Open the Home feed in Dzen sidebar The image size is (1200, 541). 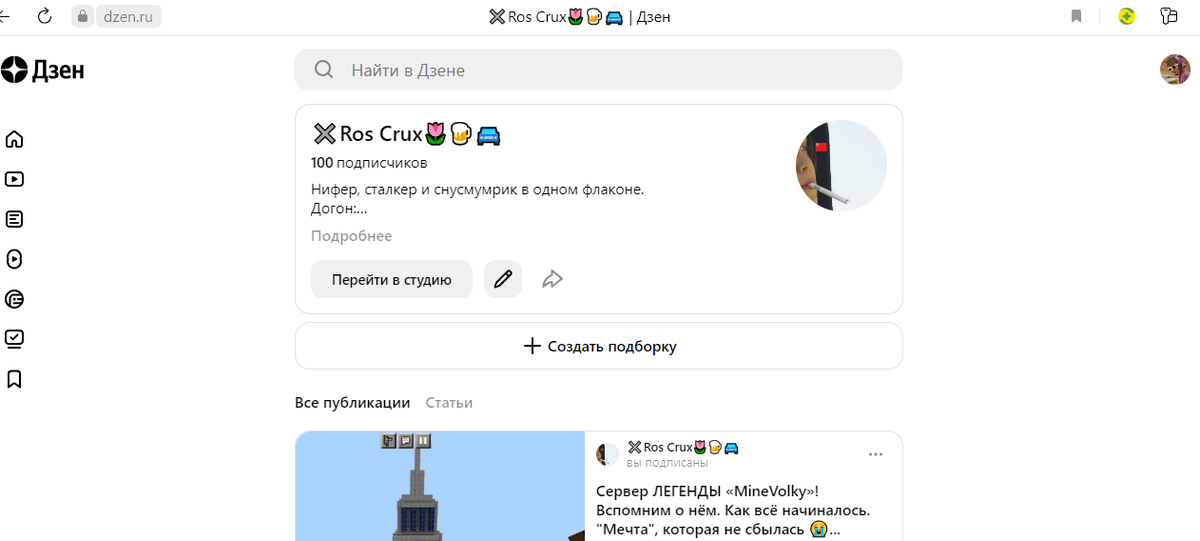pyautogui.click(x=14, y=139)
